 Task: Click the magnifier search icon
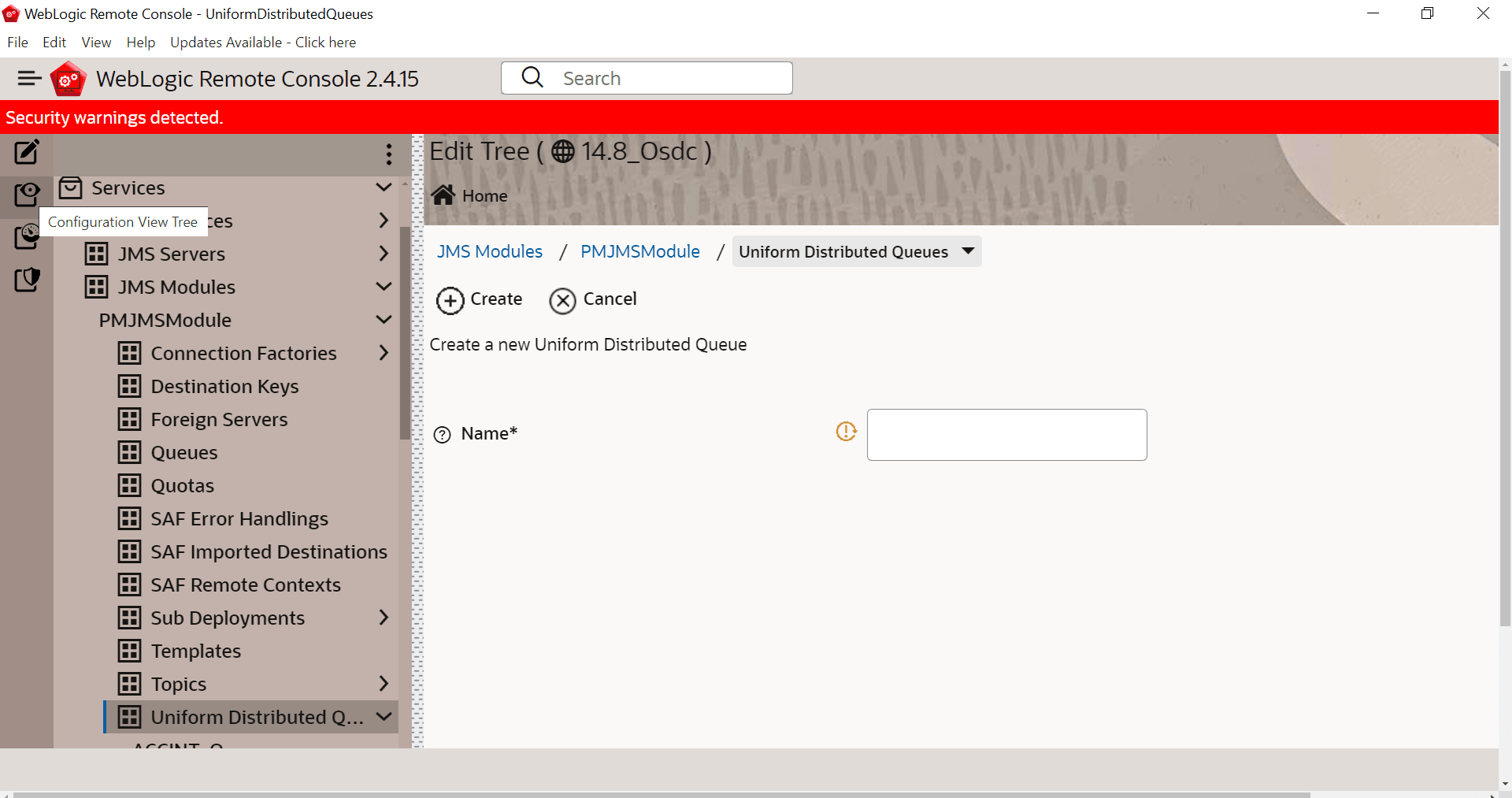pyautogui.click(x=532, y=77)
